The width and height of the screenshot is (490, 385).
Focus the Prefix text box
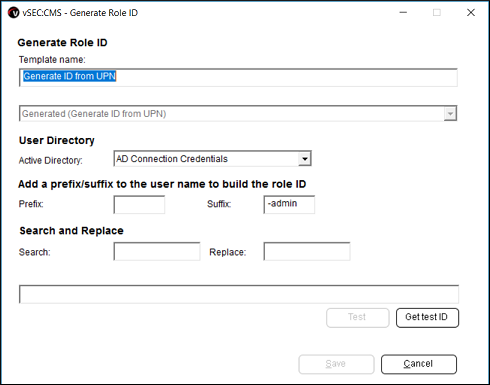click(139, 204)
